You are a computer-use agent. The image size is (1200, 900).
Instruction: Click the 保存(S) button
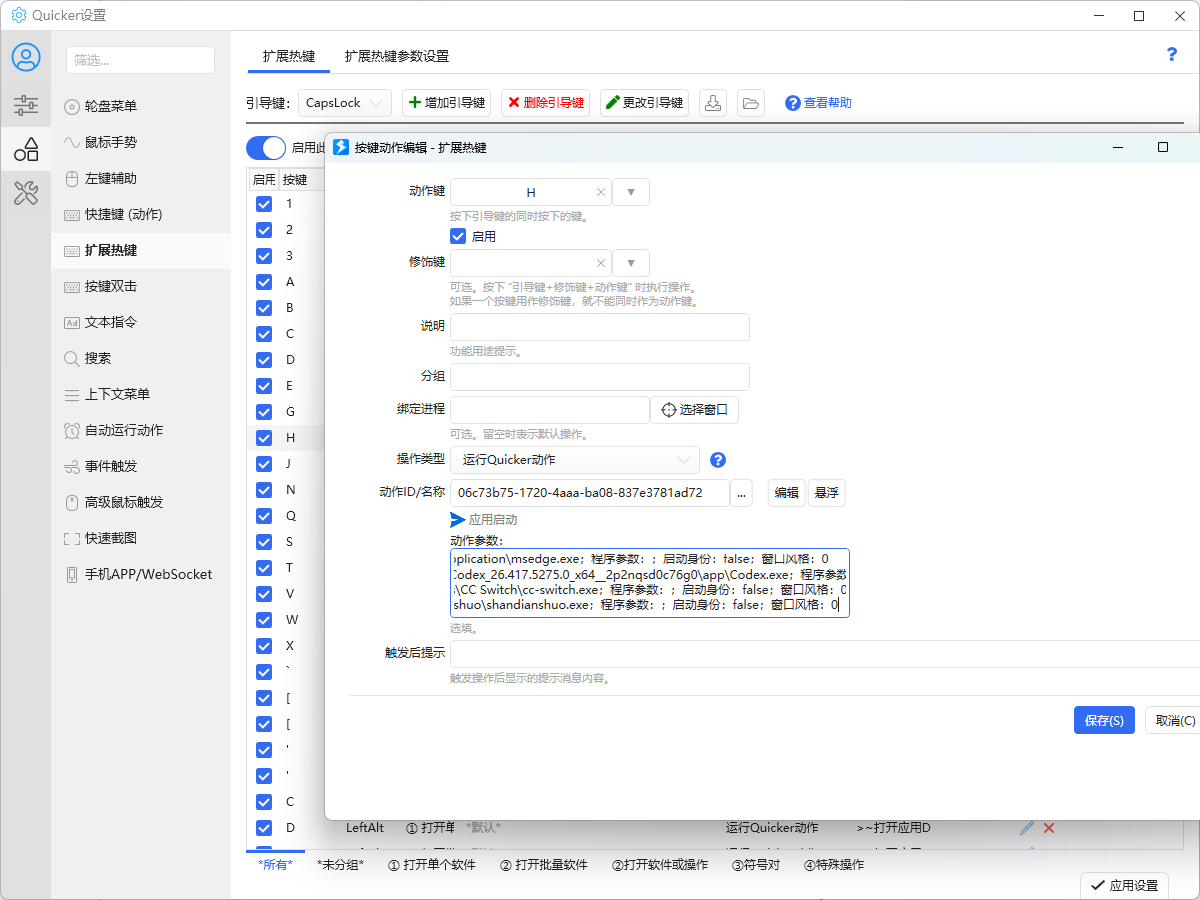point(1104,720)
